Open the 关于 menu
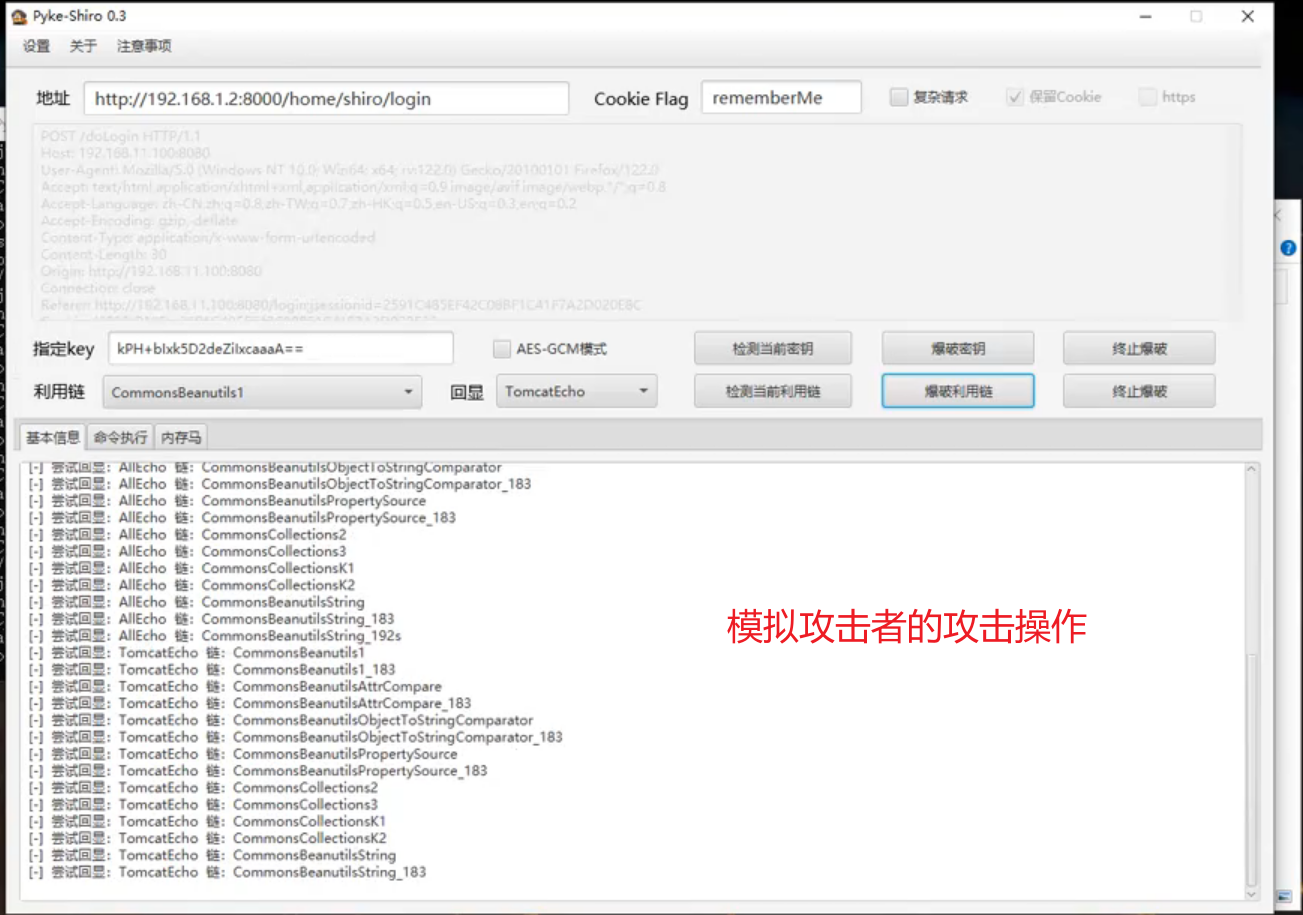The height and width of the screenshot is (915, 1303). click(x=82, y=45)
